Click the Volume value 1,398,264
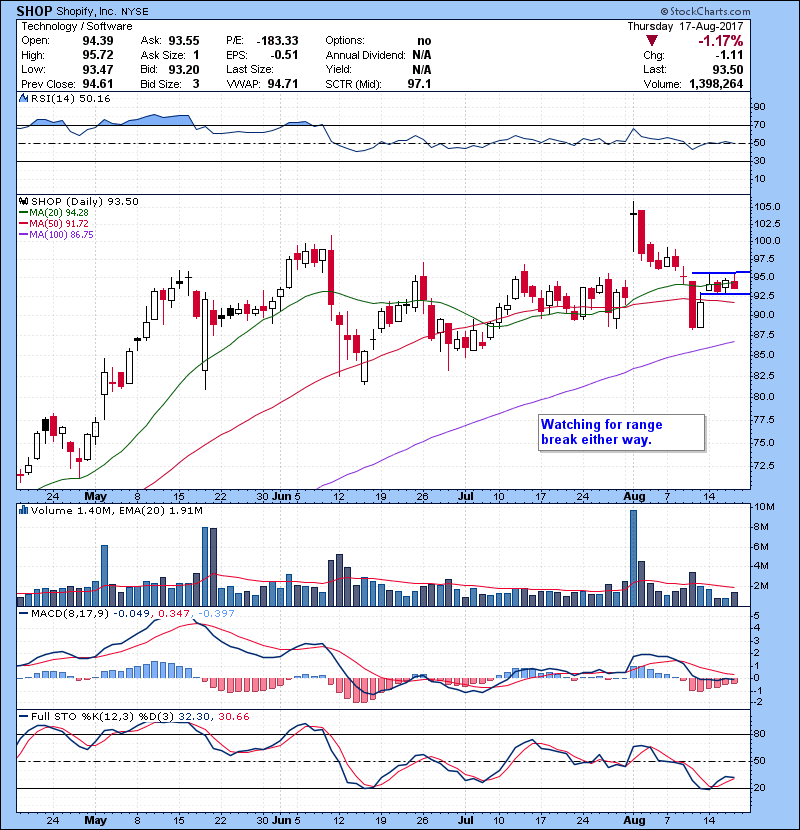 click(716, 84)
